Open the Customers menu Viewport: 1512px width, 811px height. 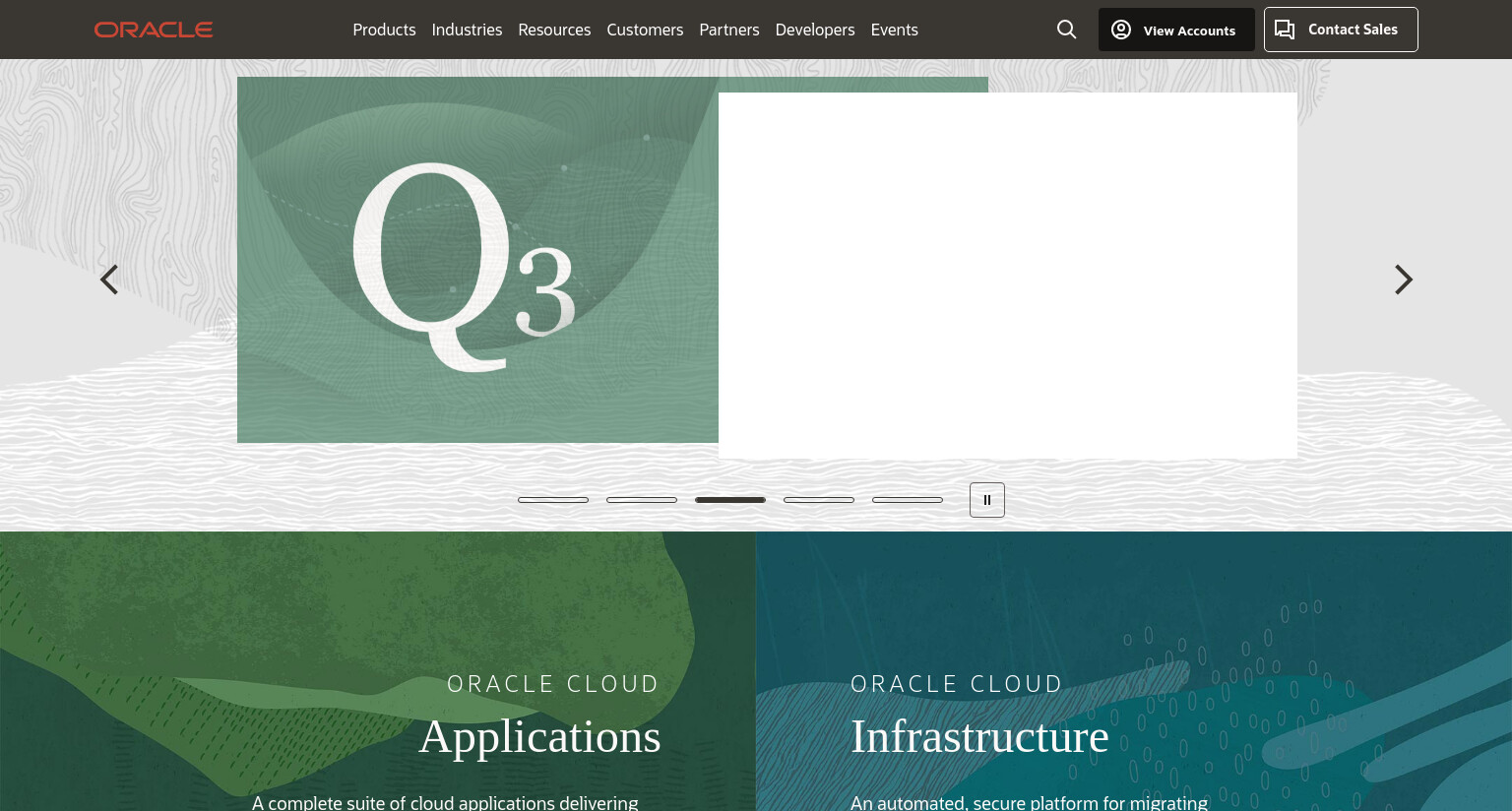(x=645, y=30)
